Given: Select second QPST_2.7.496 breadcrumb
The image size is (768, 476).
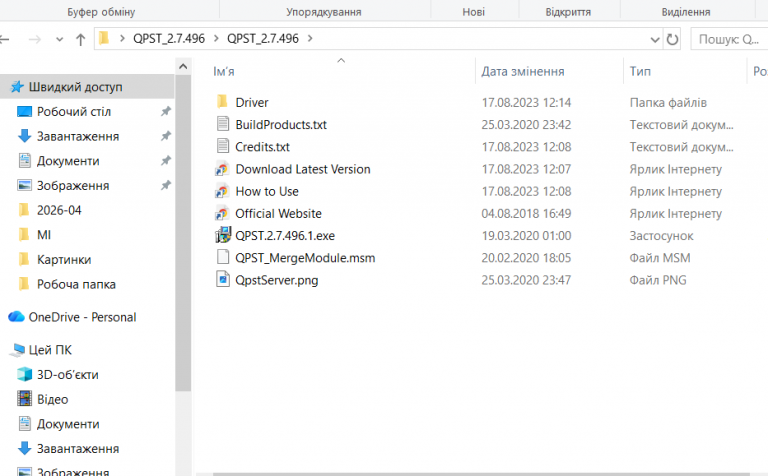Looking at the screenshot, I should (x=263, y=38).
